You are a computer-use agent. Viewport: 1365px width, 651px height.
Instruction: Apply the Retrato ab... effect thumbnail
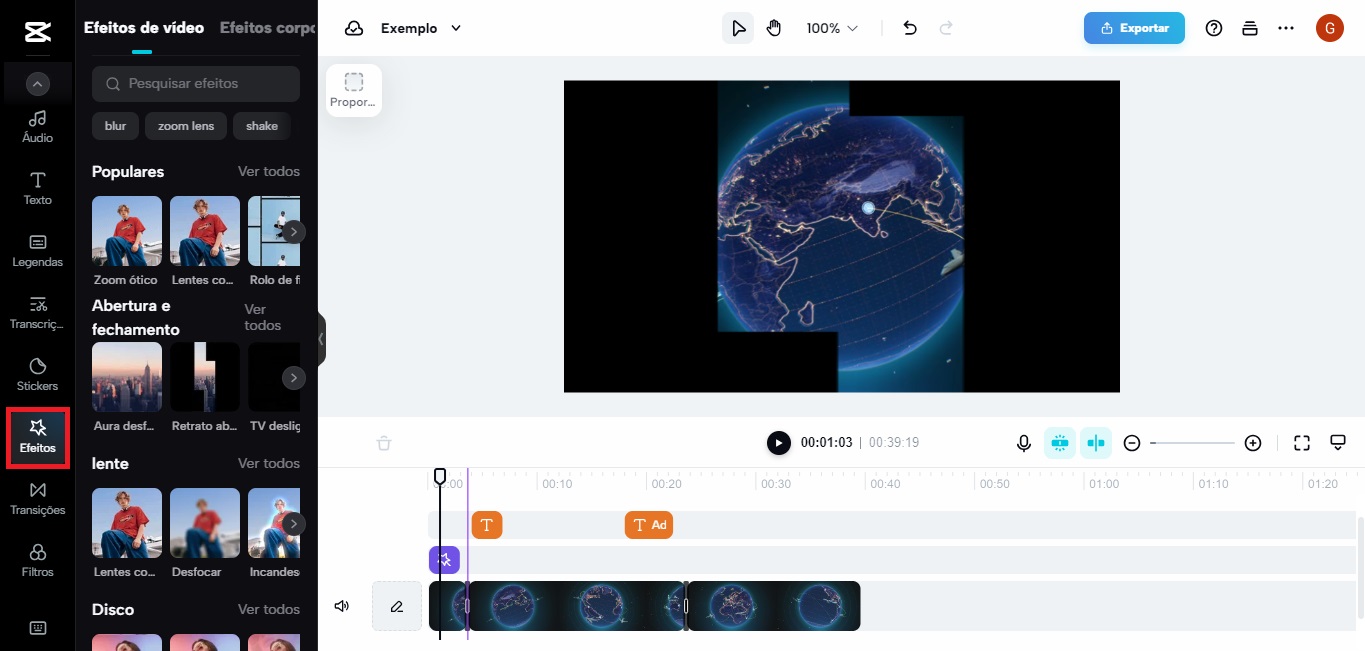tap(205, 377)
